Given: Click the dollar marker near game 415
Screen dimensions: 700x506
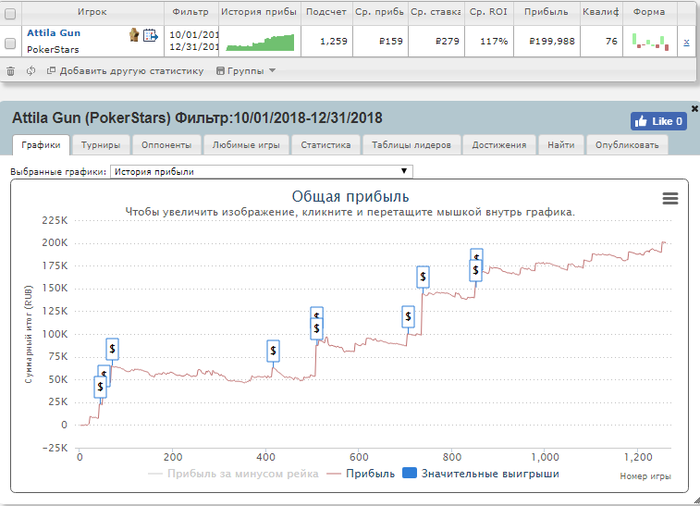Looking at the screenshot, I should pos(273,351).
